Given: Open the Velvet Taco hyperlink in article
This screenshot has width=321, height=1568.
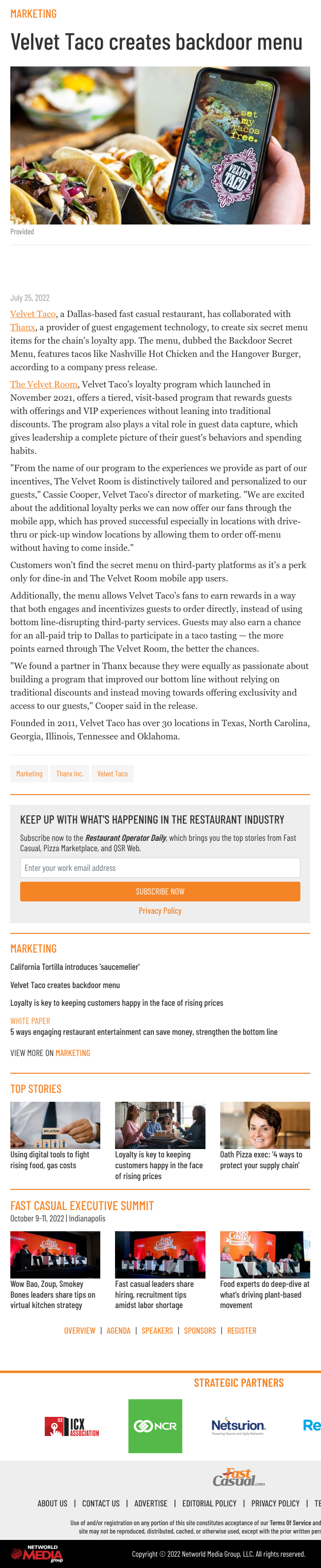Looking at the screenshot, I should 33,314.
